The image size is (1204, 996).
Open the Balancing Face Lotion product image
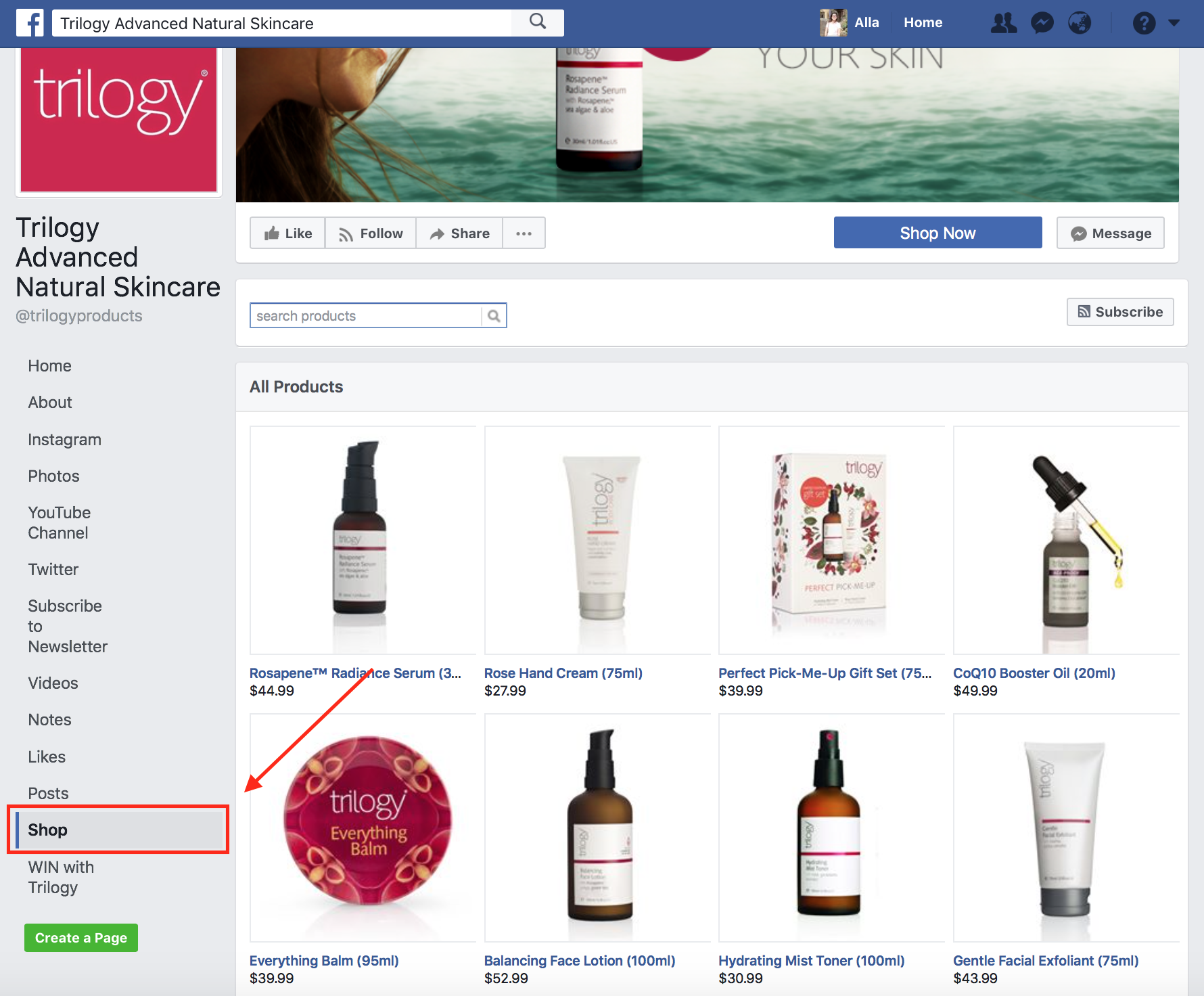pyautogui.click(x=597, y=828)
